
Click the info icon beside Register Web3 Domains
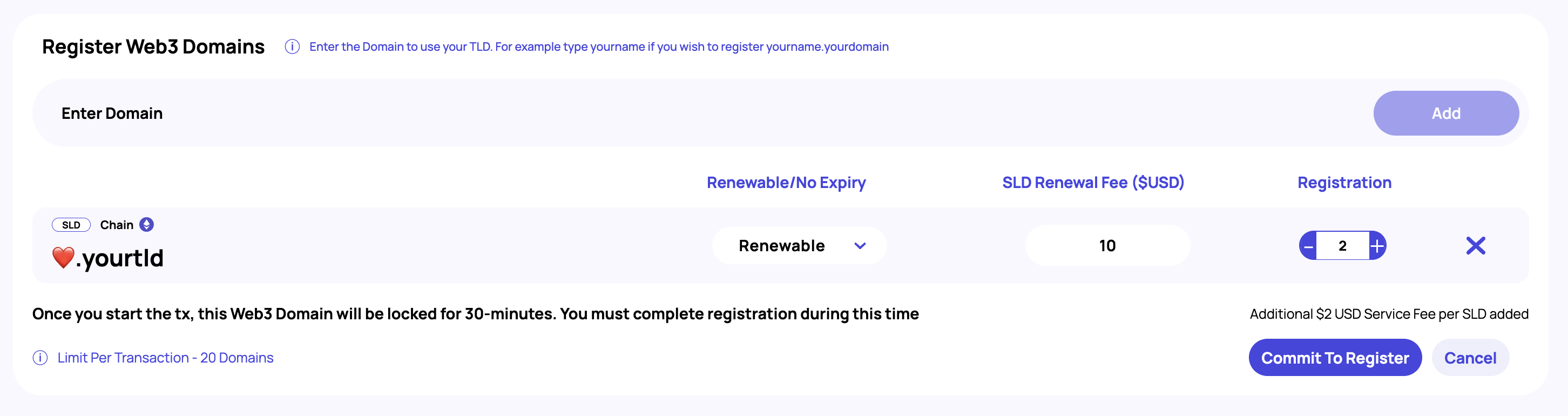tap(292, 47)
